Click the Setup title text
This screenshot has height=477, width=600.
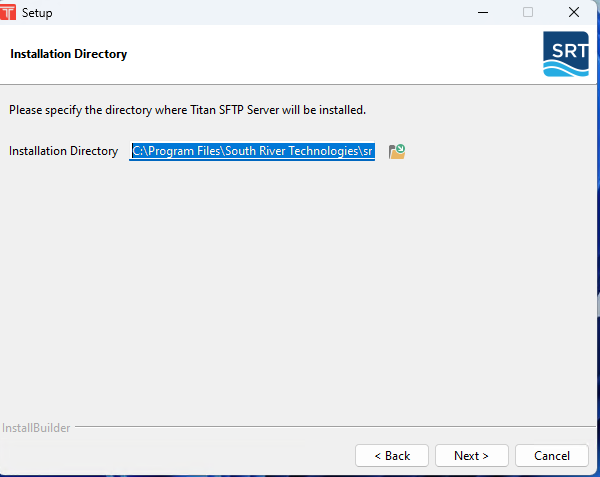[x=37, y=13]
